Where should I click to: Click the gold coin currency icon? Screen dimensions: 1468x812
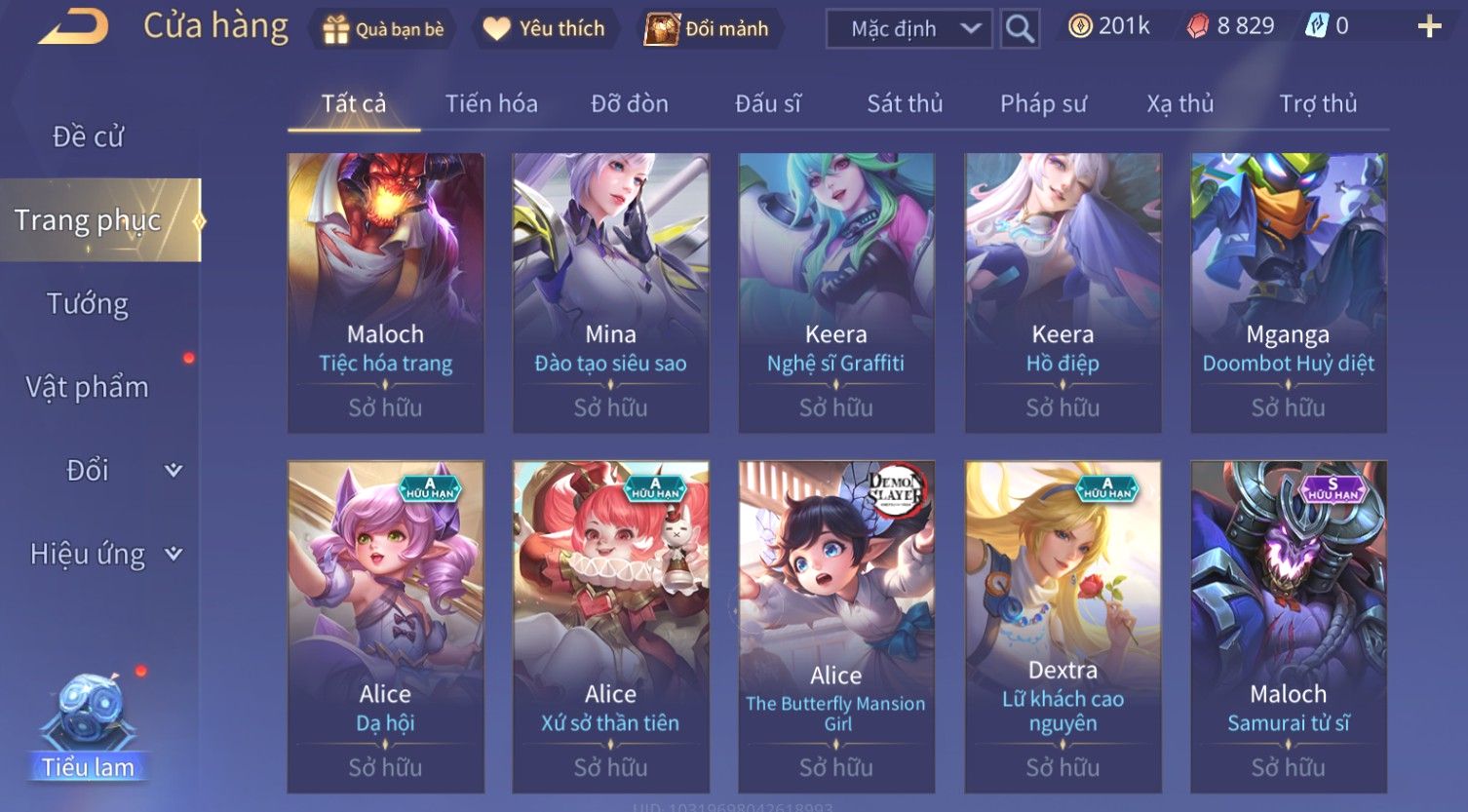(1079, 26)
